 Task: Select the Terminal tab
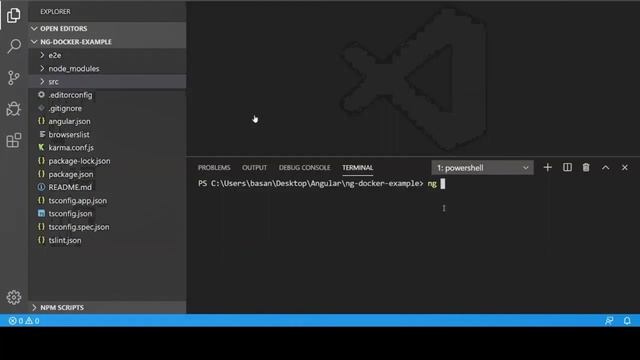[358, 168]
